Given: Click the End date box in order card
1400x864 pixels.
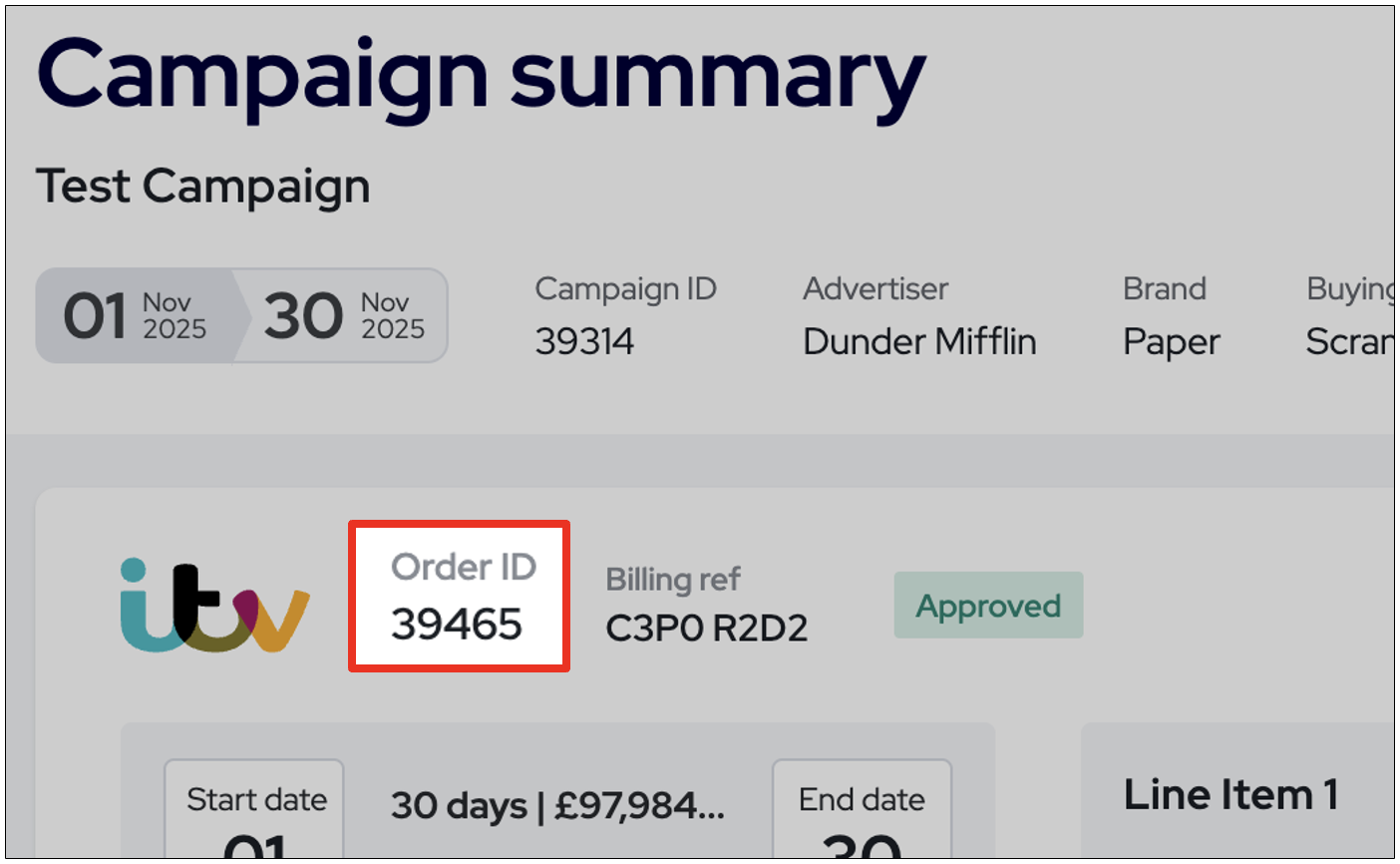Looking at the screenshot, I should coord(862,809).
